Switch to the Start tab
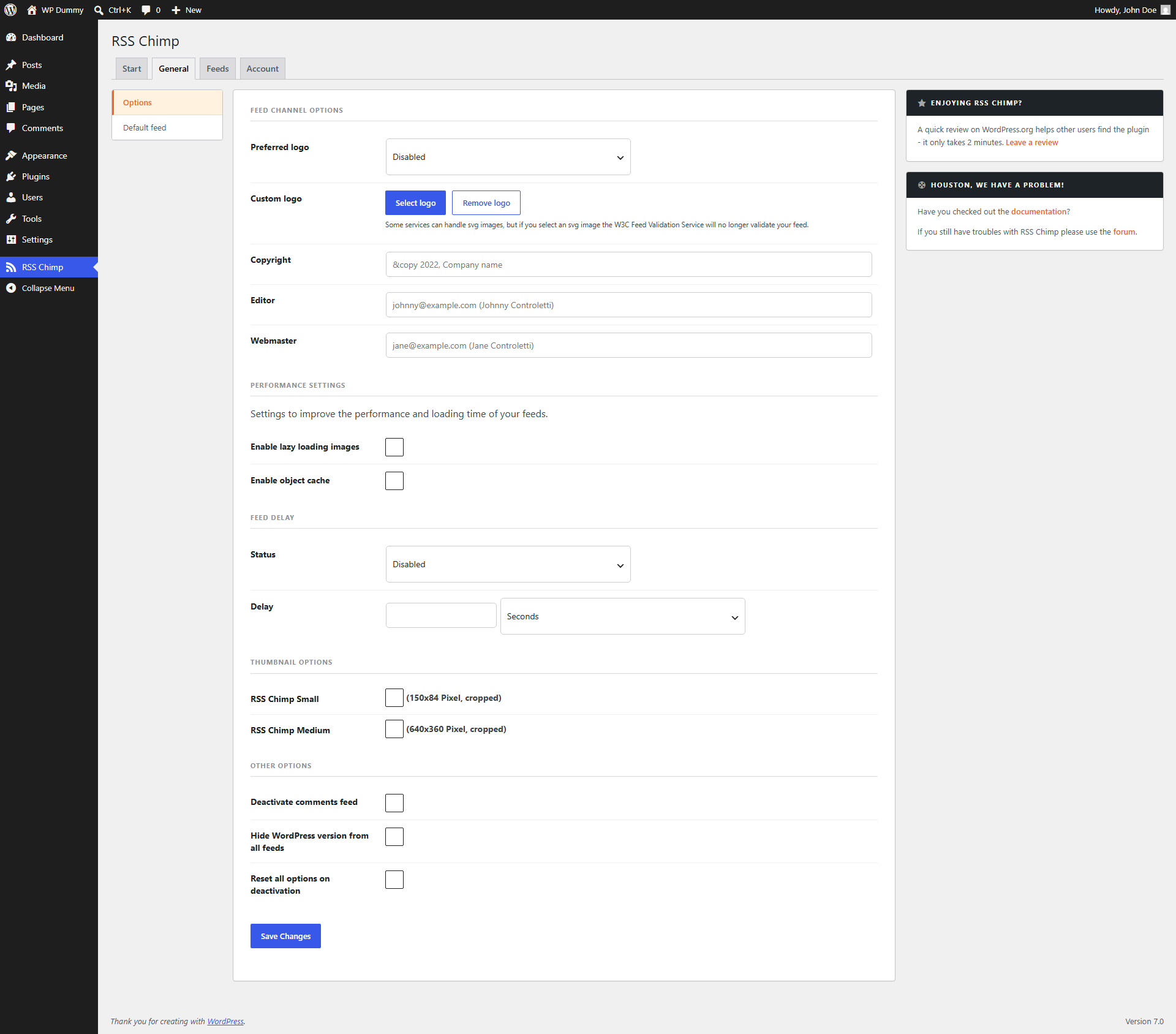The width and height of the screenshot is (1176, 1034). pos(132,69)
